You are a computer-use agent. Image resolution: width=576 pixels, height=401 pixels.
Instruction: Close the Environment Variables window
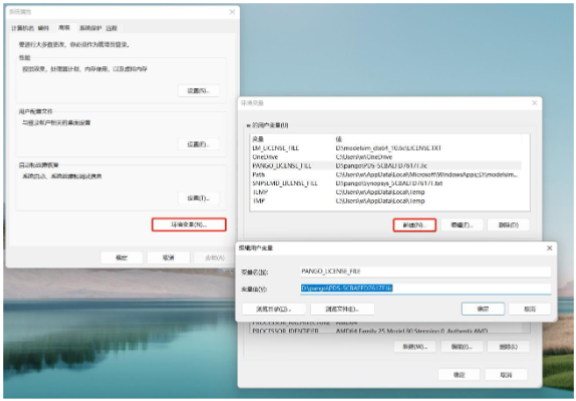click(534, 103)
